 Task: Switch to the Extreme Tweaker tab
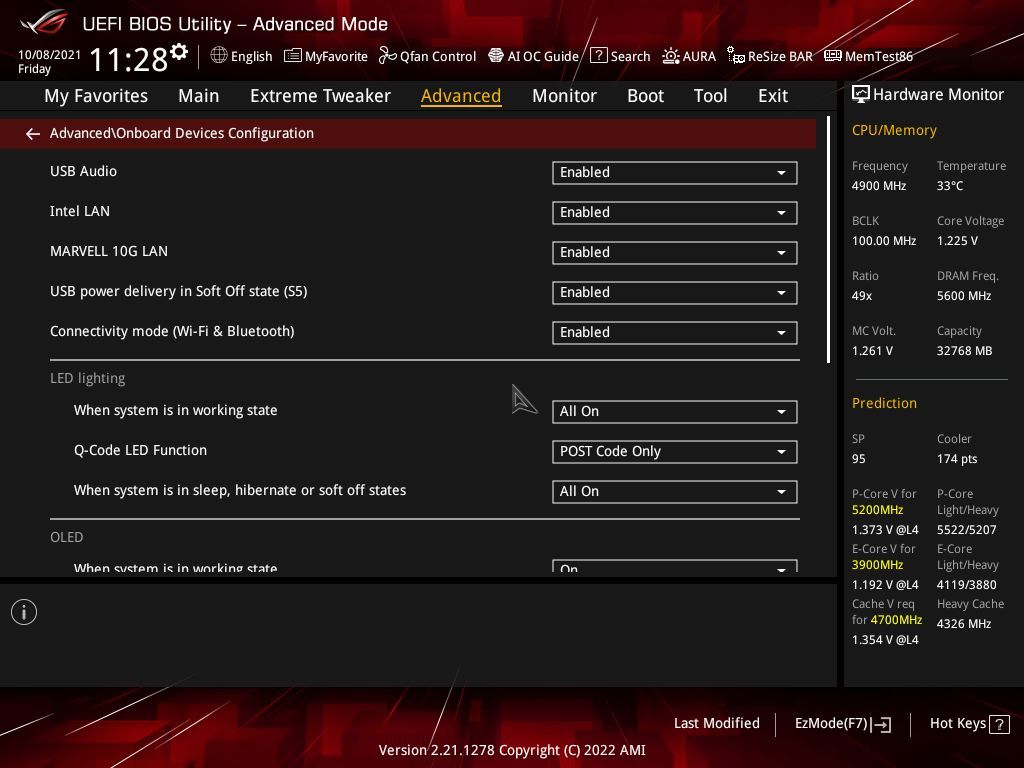click(320, 96)
